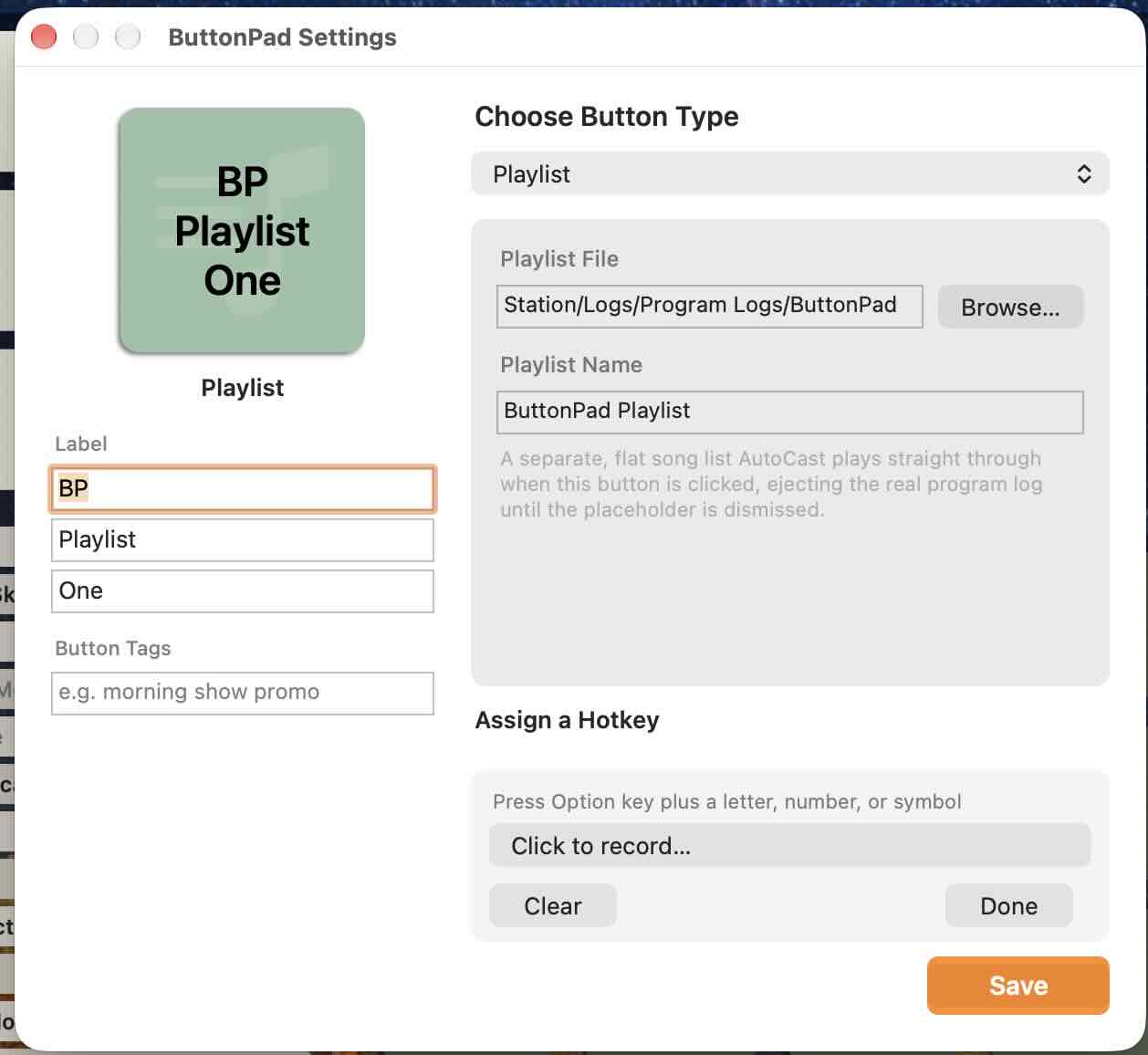
Task: Click the Choose Button Type heading
Action: tap(607, 117)
